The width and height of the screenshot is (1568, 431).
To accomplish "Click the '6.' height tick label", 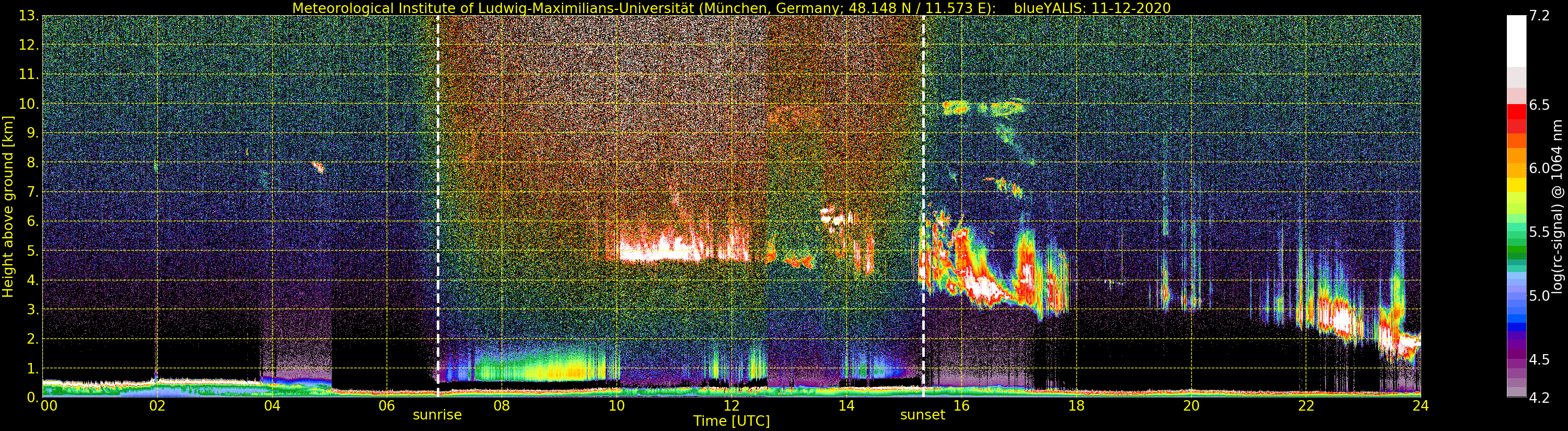I will pyautogui.click(x=33, y=221).
